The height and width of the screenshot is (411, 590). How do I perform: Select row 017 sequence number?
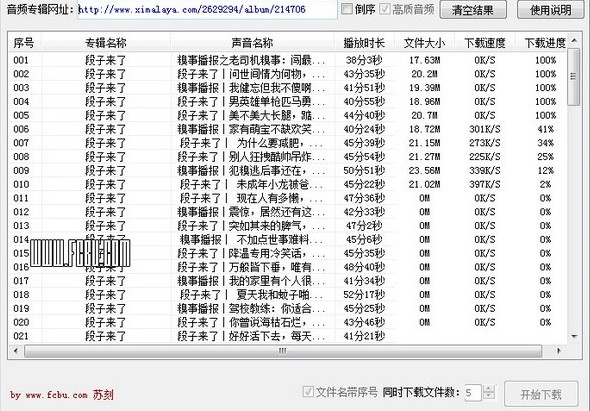[21, 281]
